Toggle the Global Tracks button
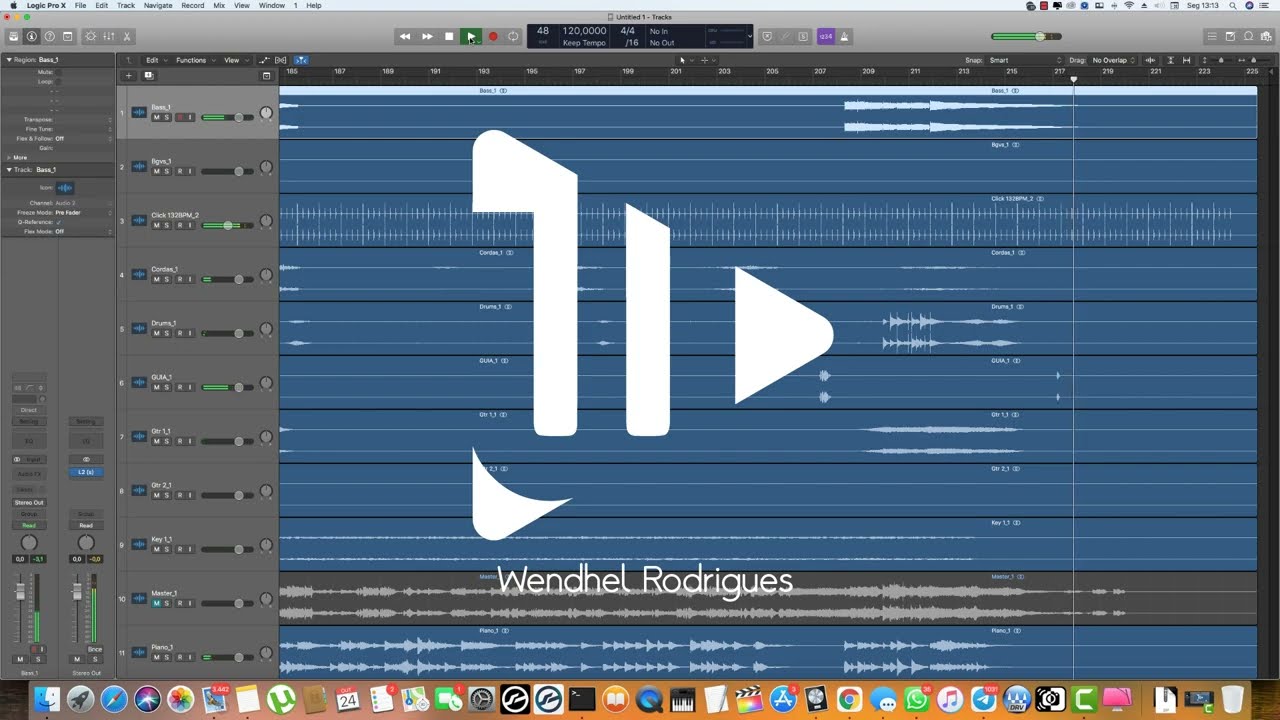Screen dimensions: 1280x720 click(266, 75)
